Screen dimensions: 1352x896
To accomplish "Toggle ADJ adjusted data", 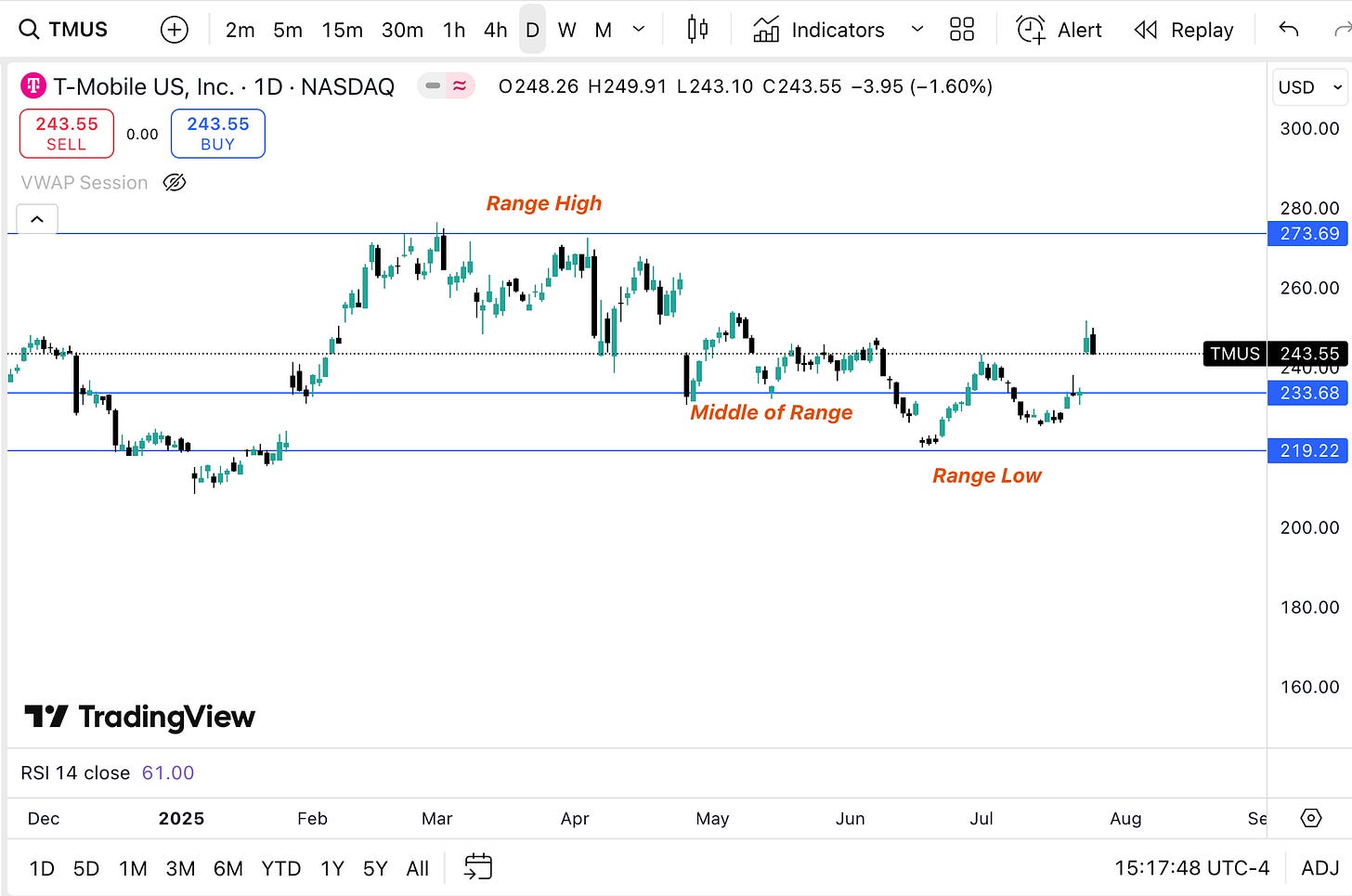I will pos(1319,868).
